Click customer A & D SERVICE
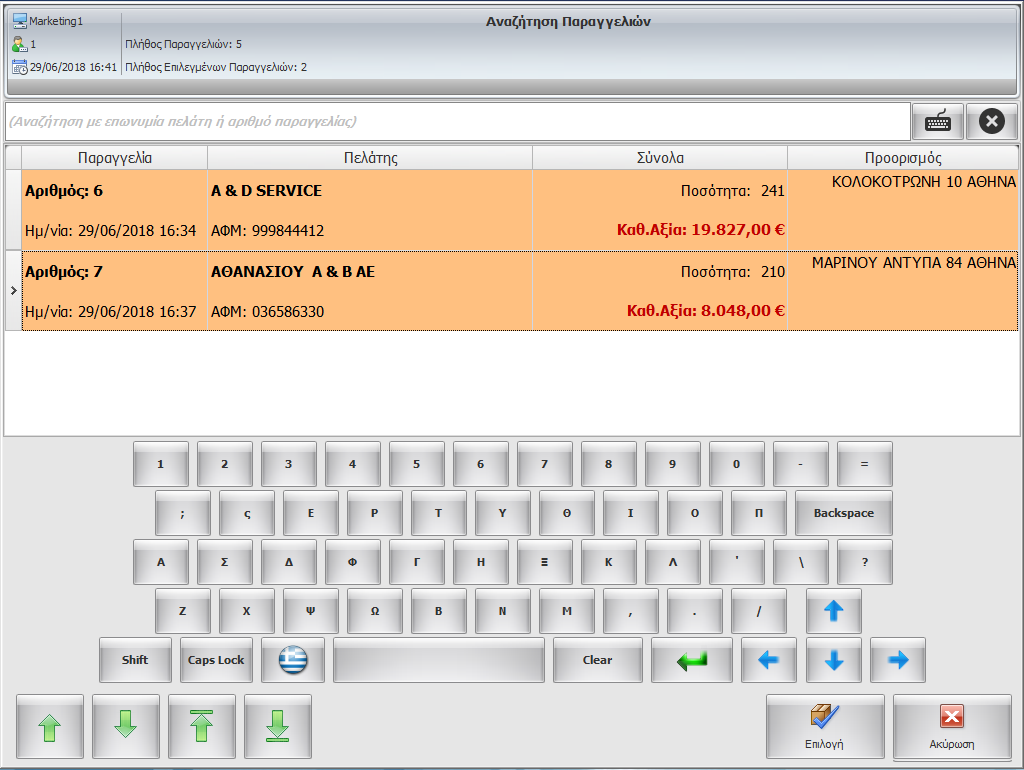 [266, 191]
